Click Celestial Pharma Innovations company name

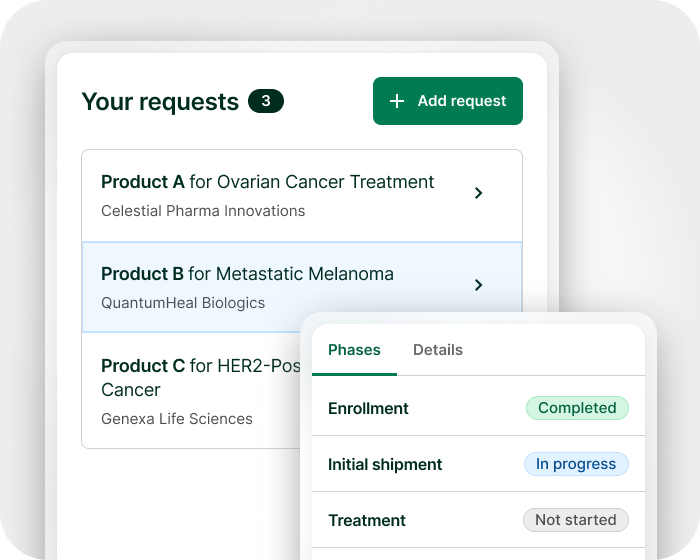(203, 211)
